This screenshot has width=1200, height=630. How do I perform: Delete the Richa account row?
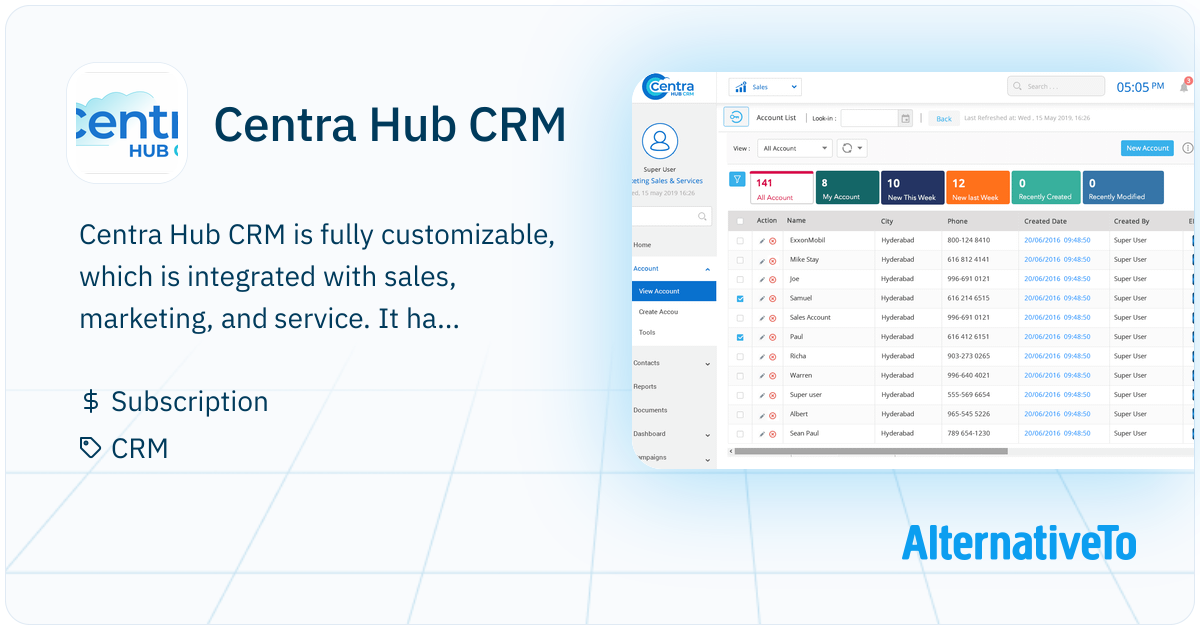click(x=773, y=357)
